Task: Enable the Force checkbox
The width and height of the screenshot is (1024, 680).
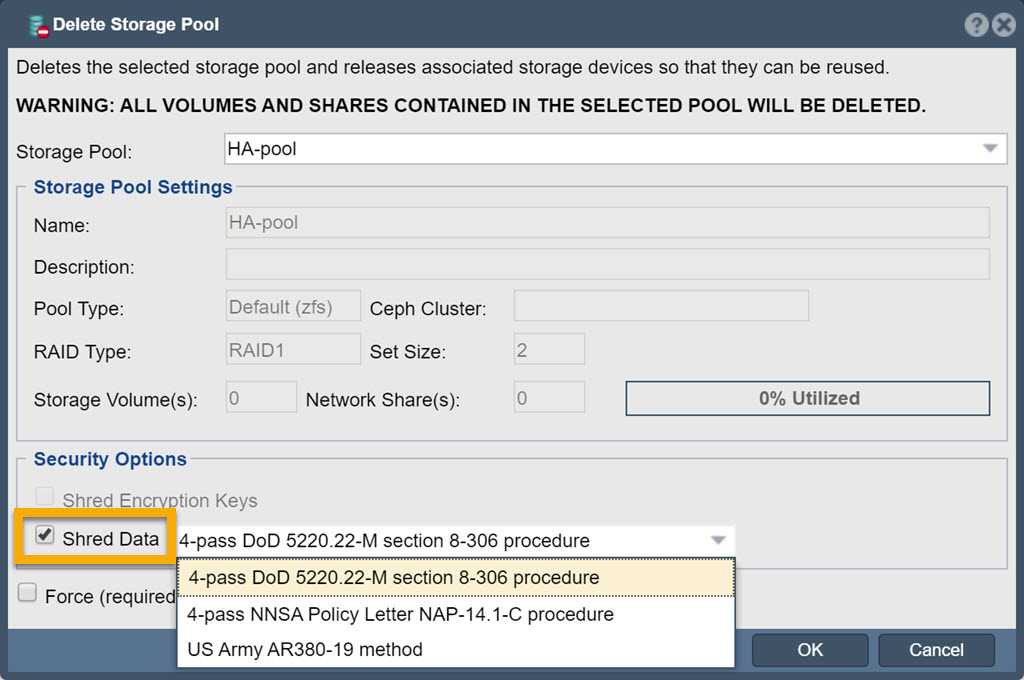Action: [x=27, y=592]
